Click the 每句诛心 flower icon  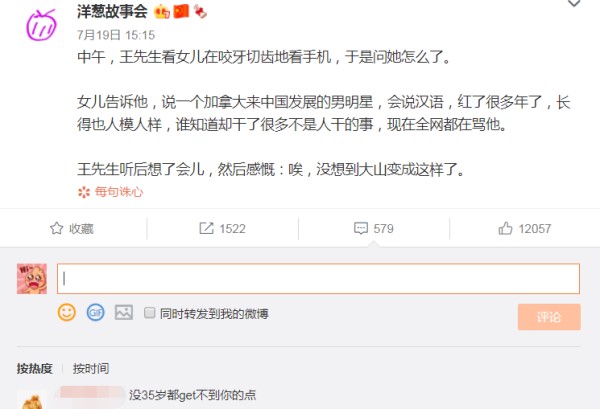coord(84,192)
